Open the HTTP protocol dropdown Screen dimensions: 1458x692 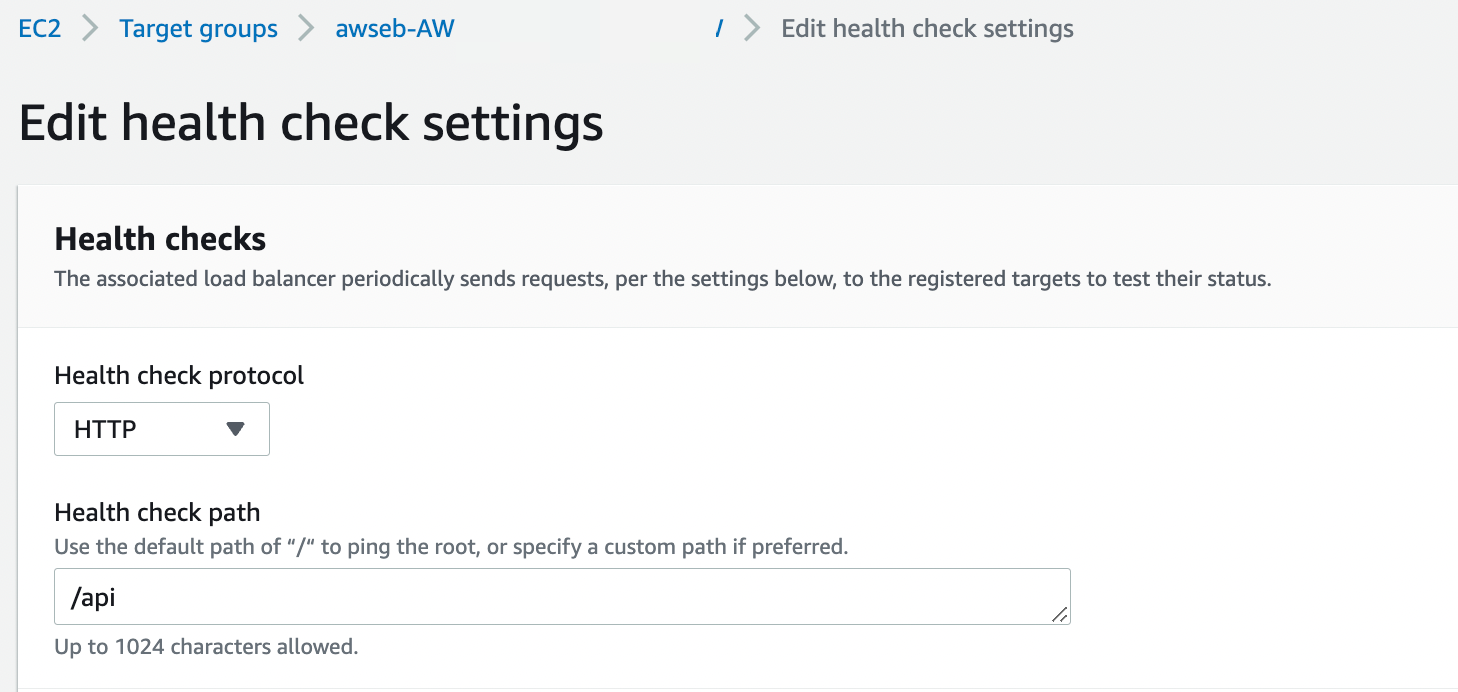coord(162,429)
